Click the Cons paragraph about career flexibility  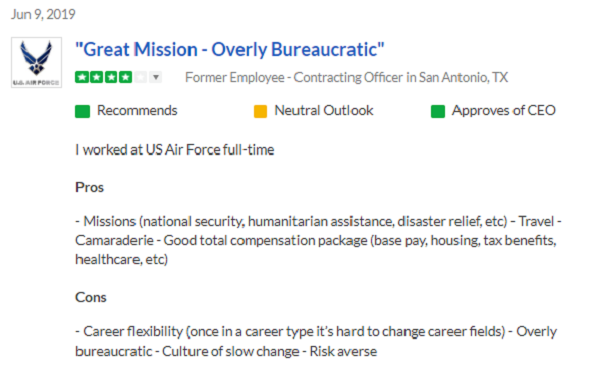[316, 341]
